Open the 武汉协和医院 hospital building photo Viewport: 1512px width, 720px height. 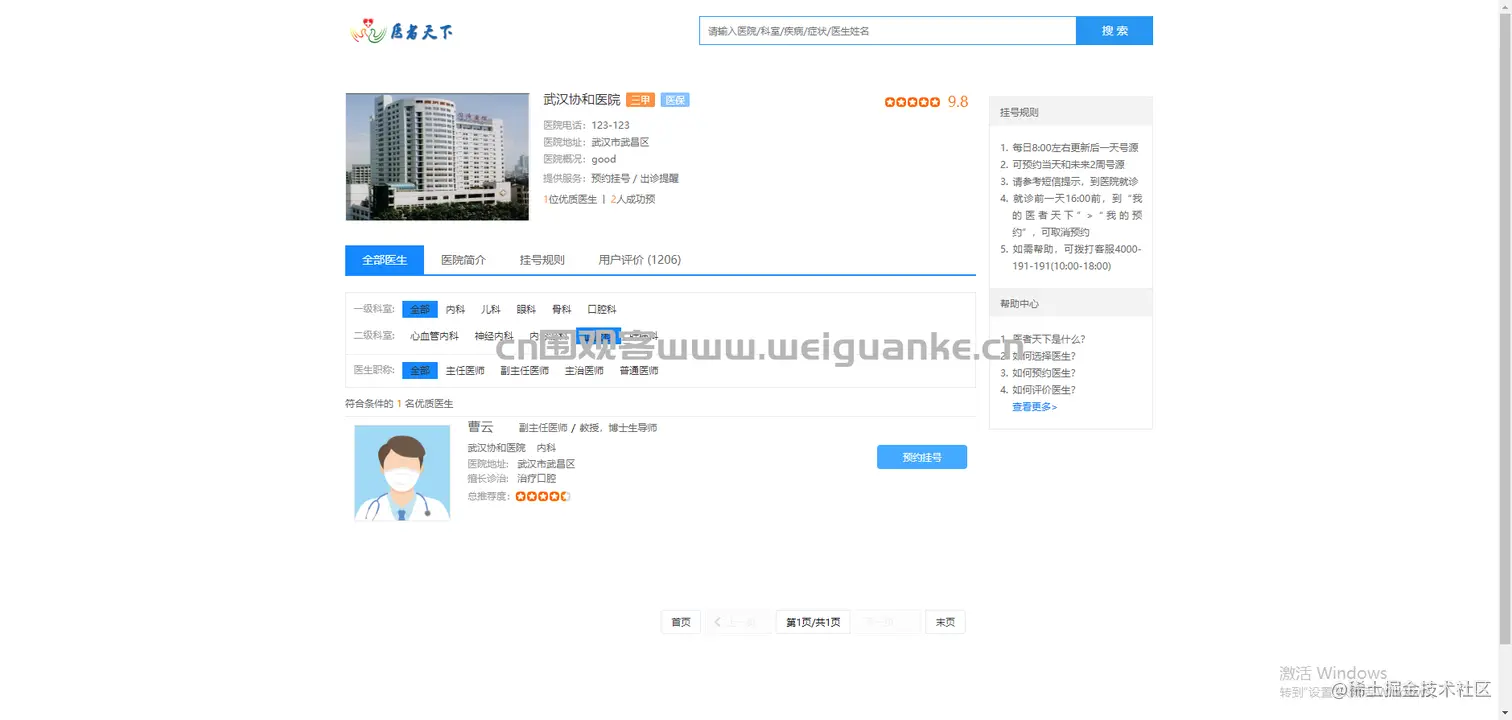[437, 157]
